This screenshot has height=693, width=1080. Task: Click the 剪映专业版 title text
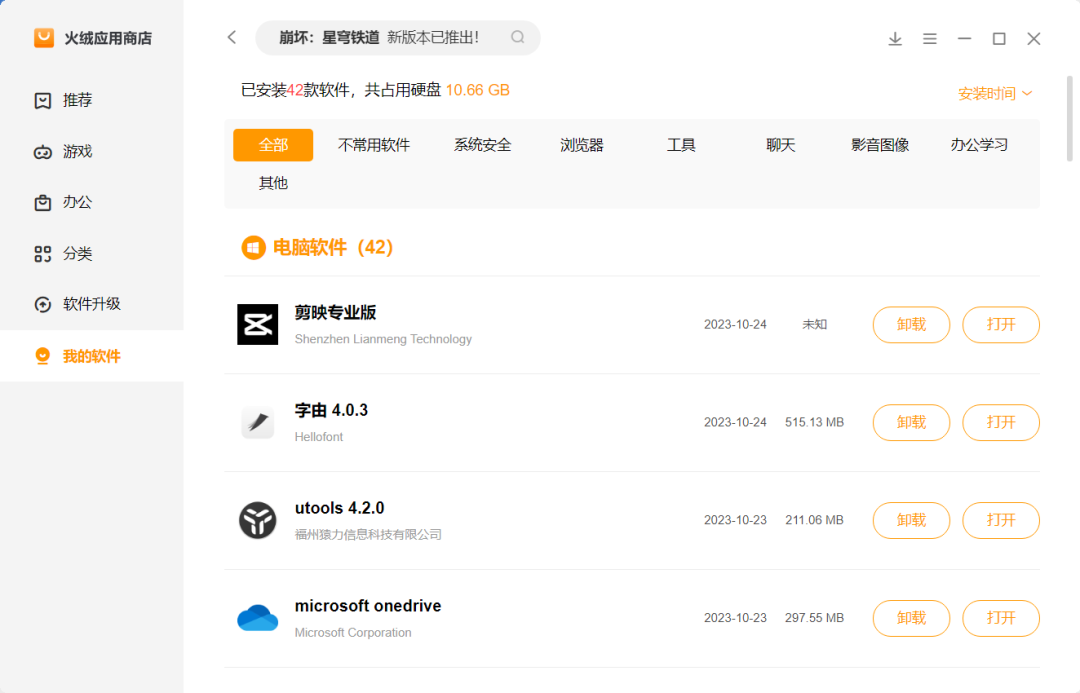(335, 313)
